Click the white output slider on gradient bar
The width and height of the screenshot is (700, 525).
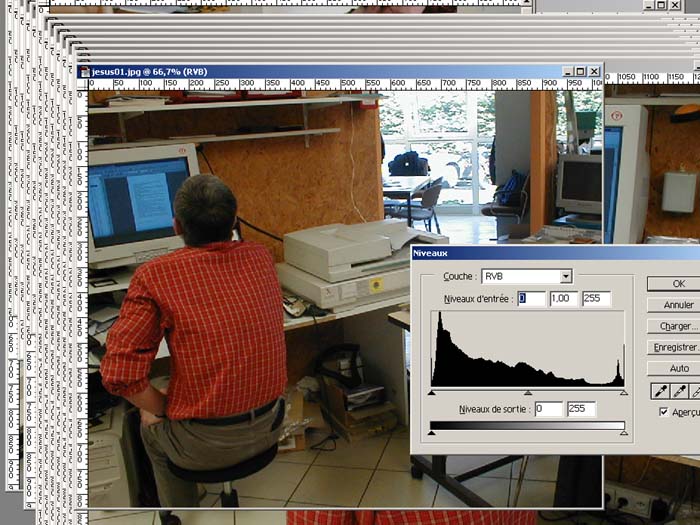click(x=624, y=433)
